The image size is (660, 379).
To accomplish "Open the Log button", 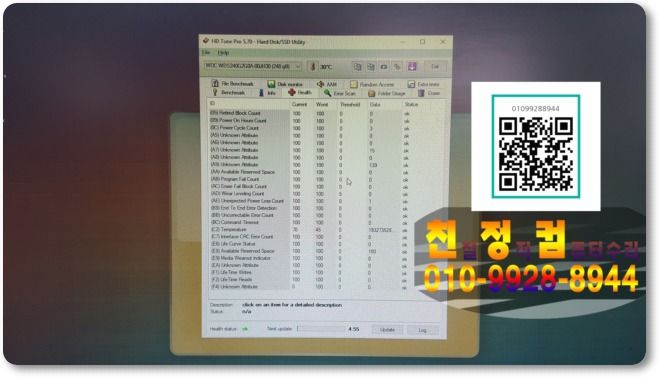I will [x=422, y=331].
